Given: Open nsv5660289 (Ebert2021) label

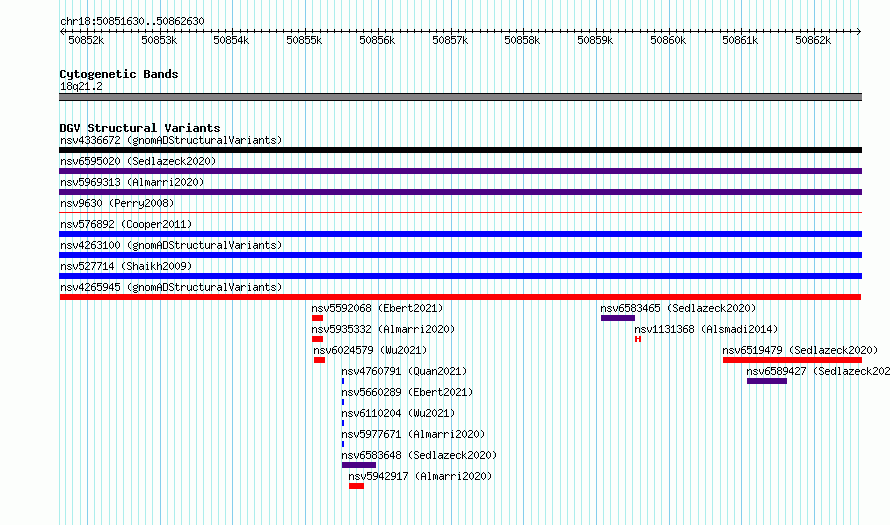Looking at the screenshot, I should 407,392.
